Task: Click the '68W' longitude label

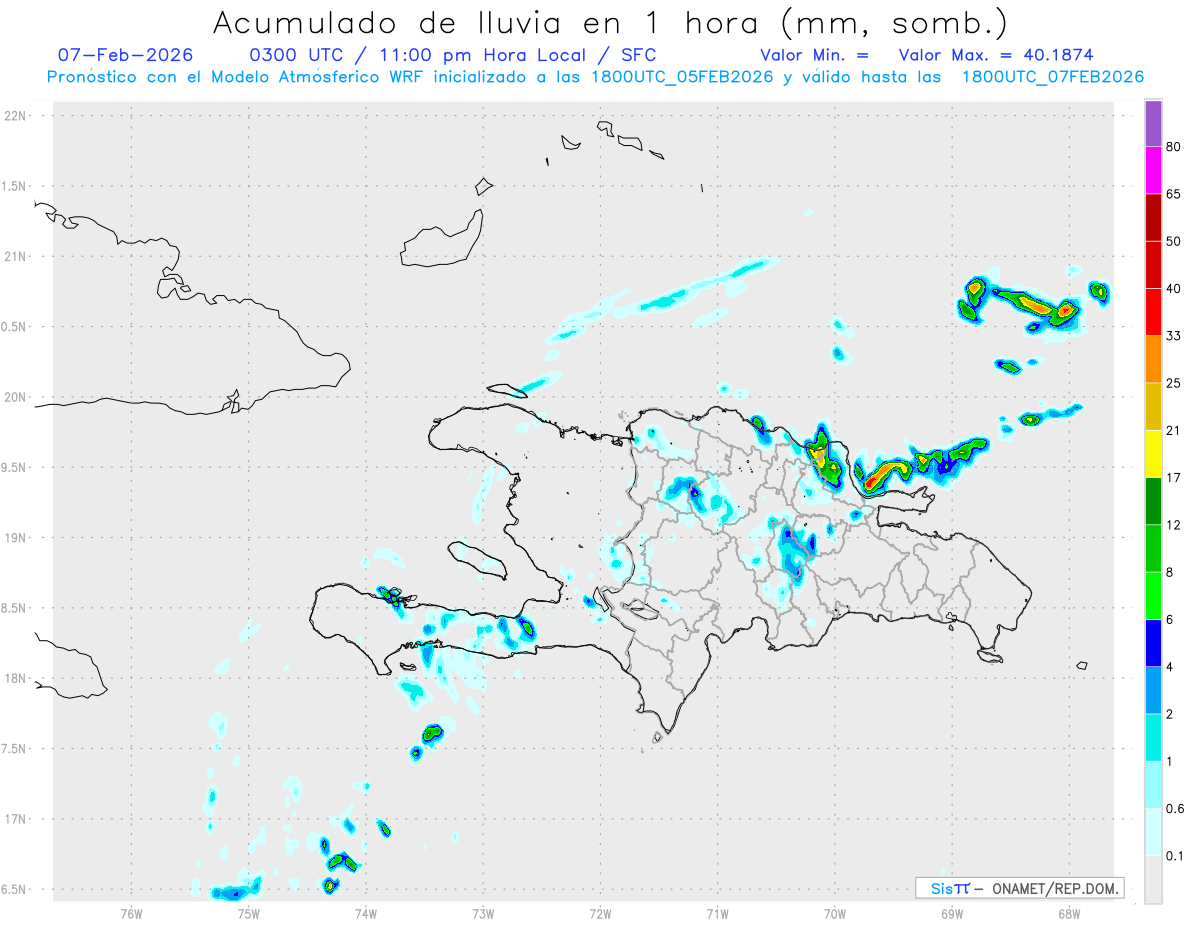Action: tap(1068, 913)
